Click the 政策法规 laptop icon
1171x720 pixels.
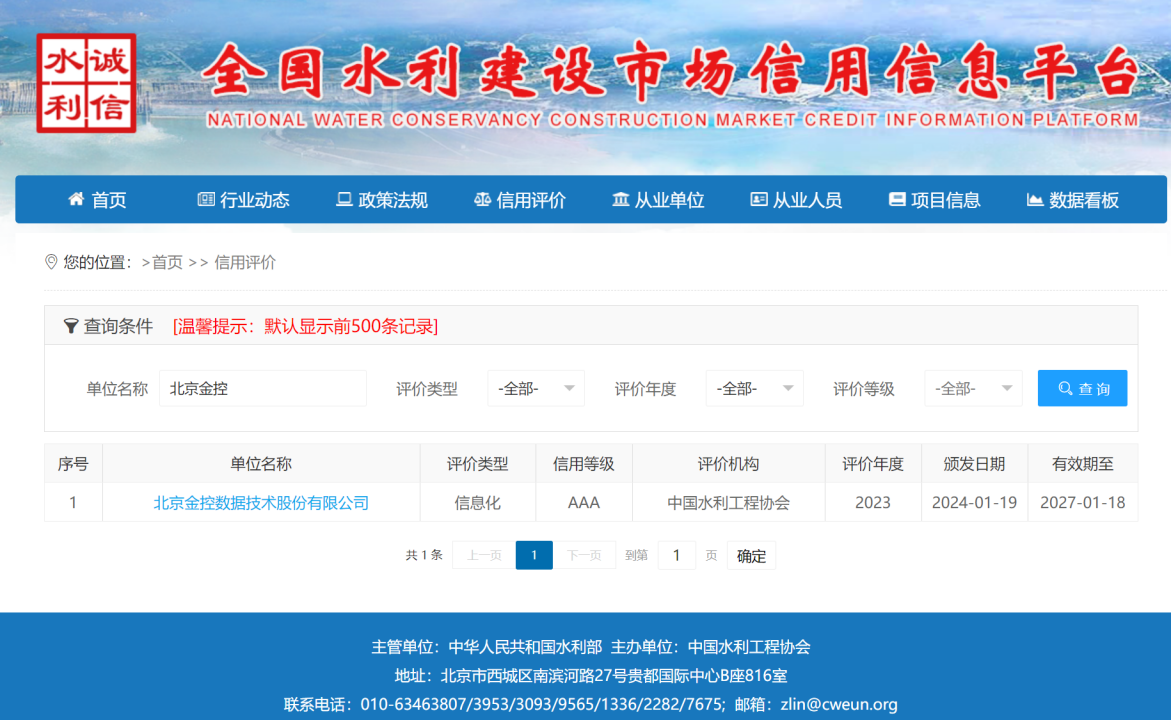click(344, 199)
